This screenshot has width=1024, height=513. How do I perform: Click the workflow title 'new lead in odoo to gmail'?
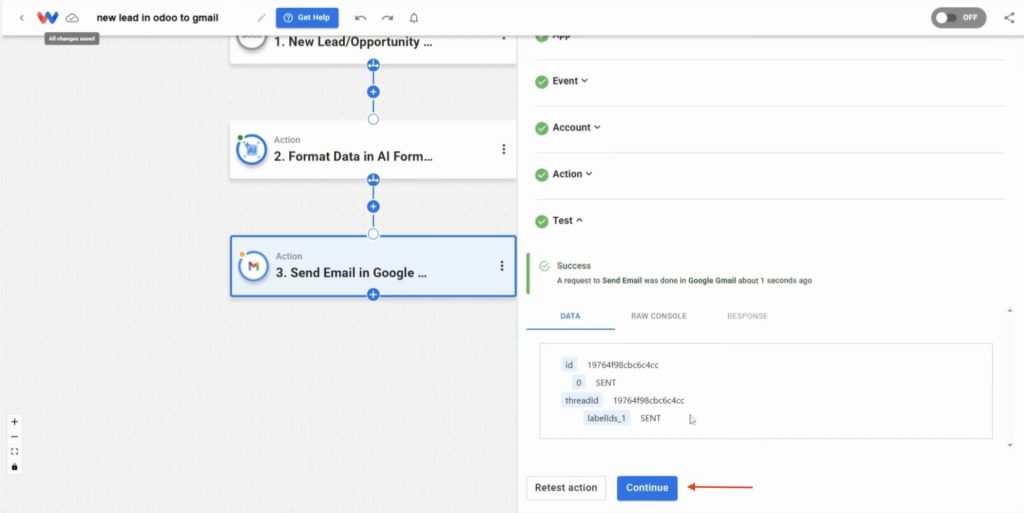(157, 18)
